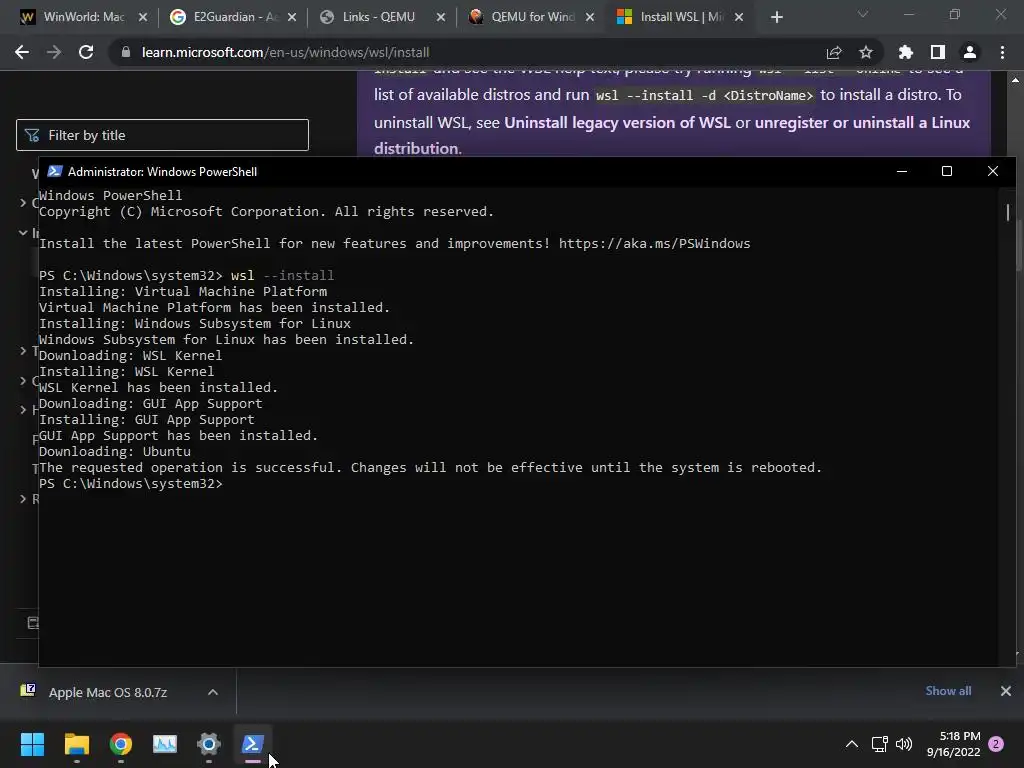Click the https://aka.ms/PSWindows text

654,244
